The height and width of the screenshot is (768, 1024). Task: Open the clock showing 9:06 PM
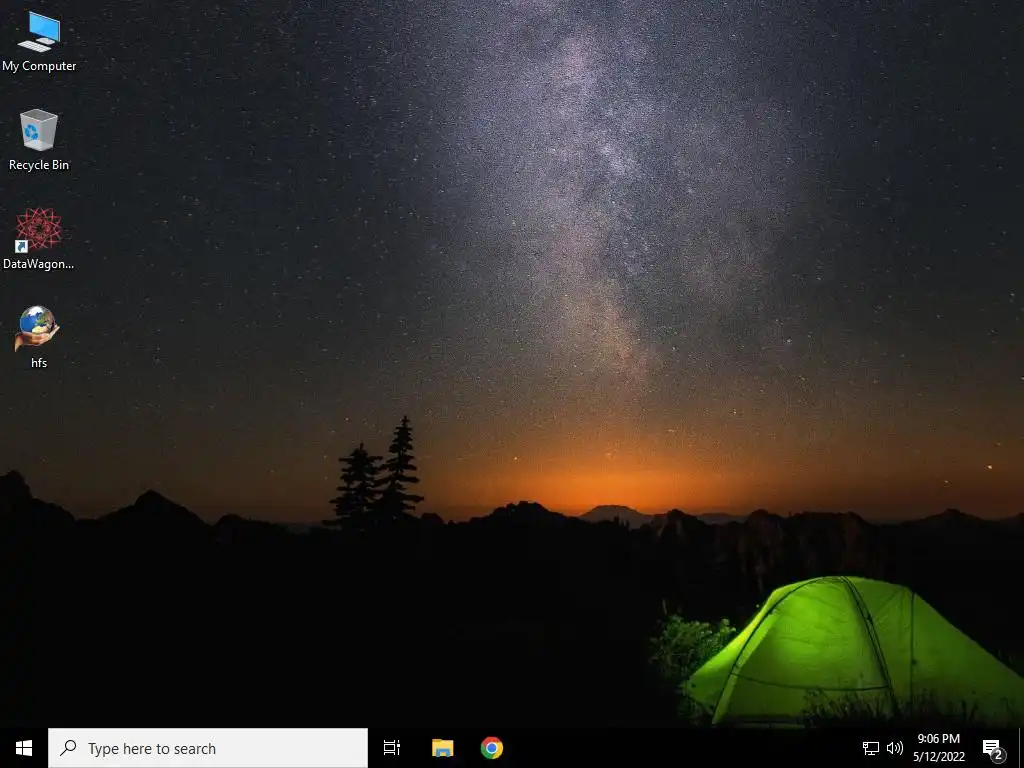tap(938, 748)
